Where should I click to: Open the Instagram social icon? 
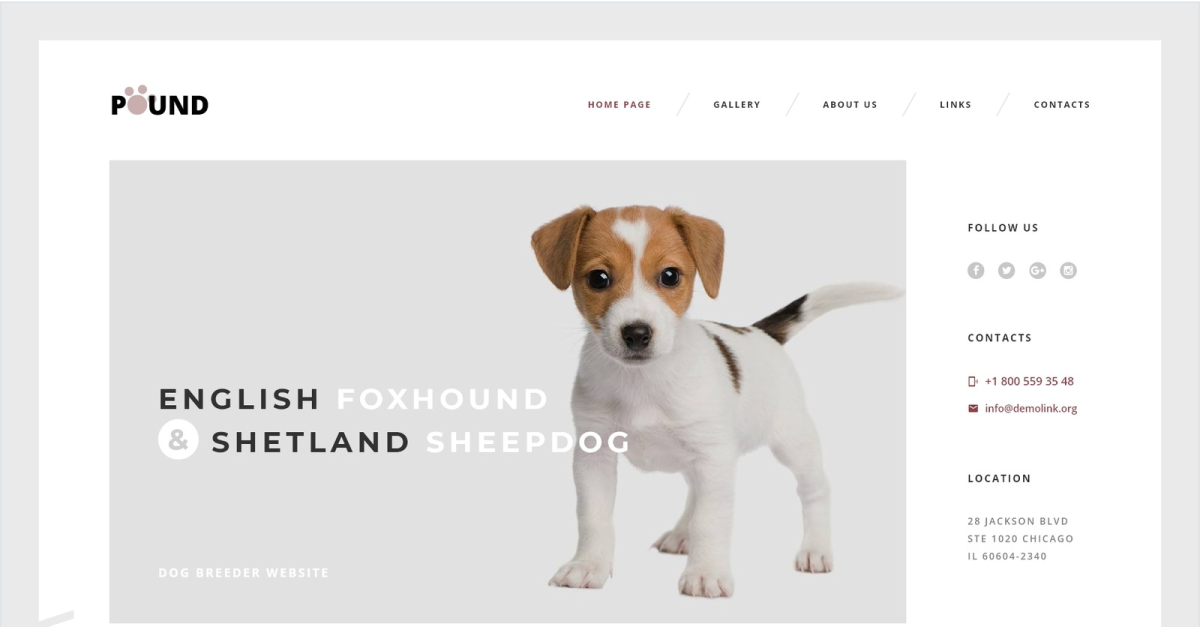(1068, 270)
